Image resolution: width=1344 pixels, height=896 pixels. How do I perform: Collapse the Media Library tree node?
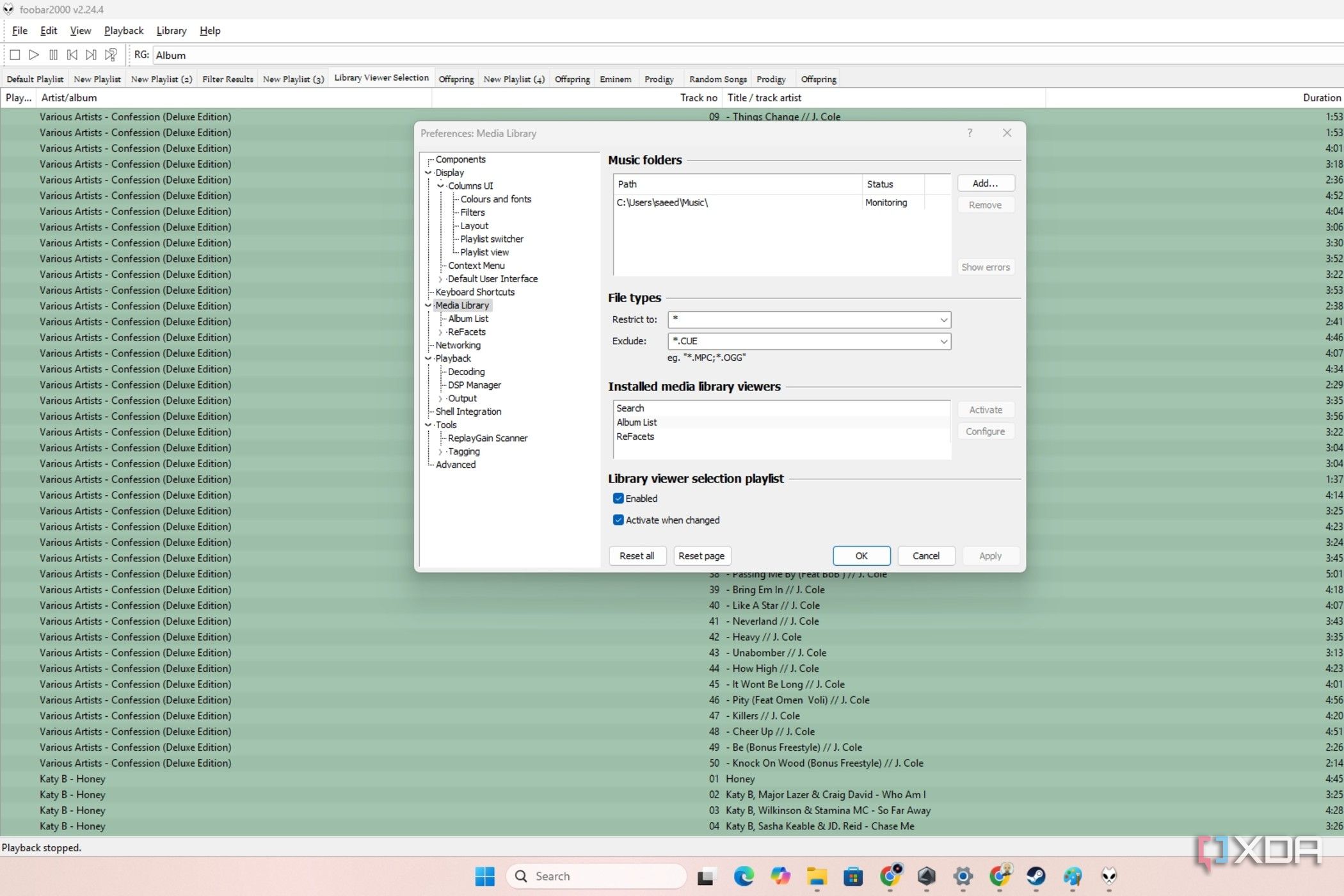click(x=428, y=305)
